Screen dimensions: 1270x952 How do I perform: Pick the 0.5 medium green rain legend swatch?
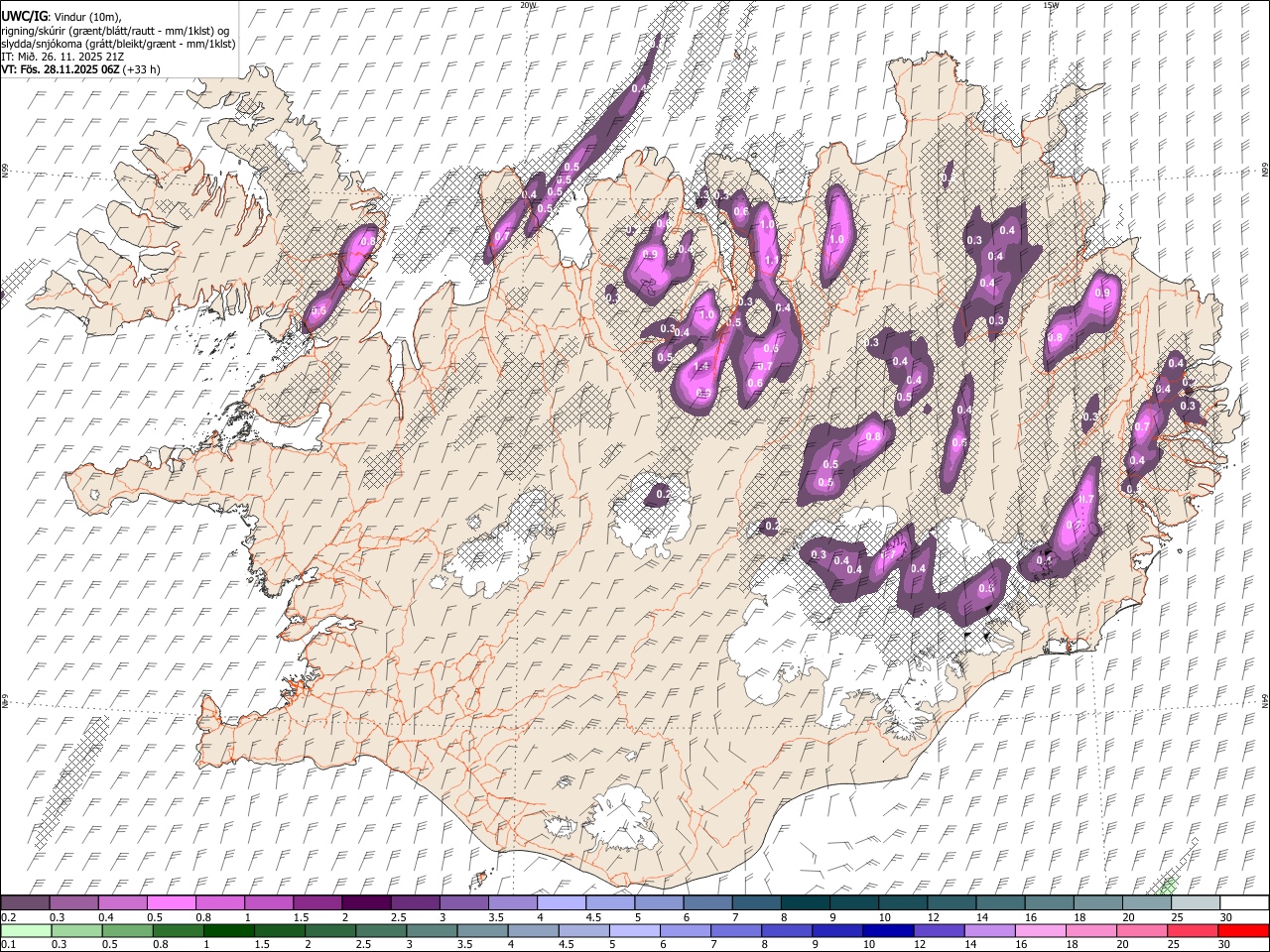127,930
